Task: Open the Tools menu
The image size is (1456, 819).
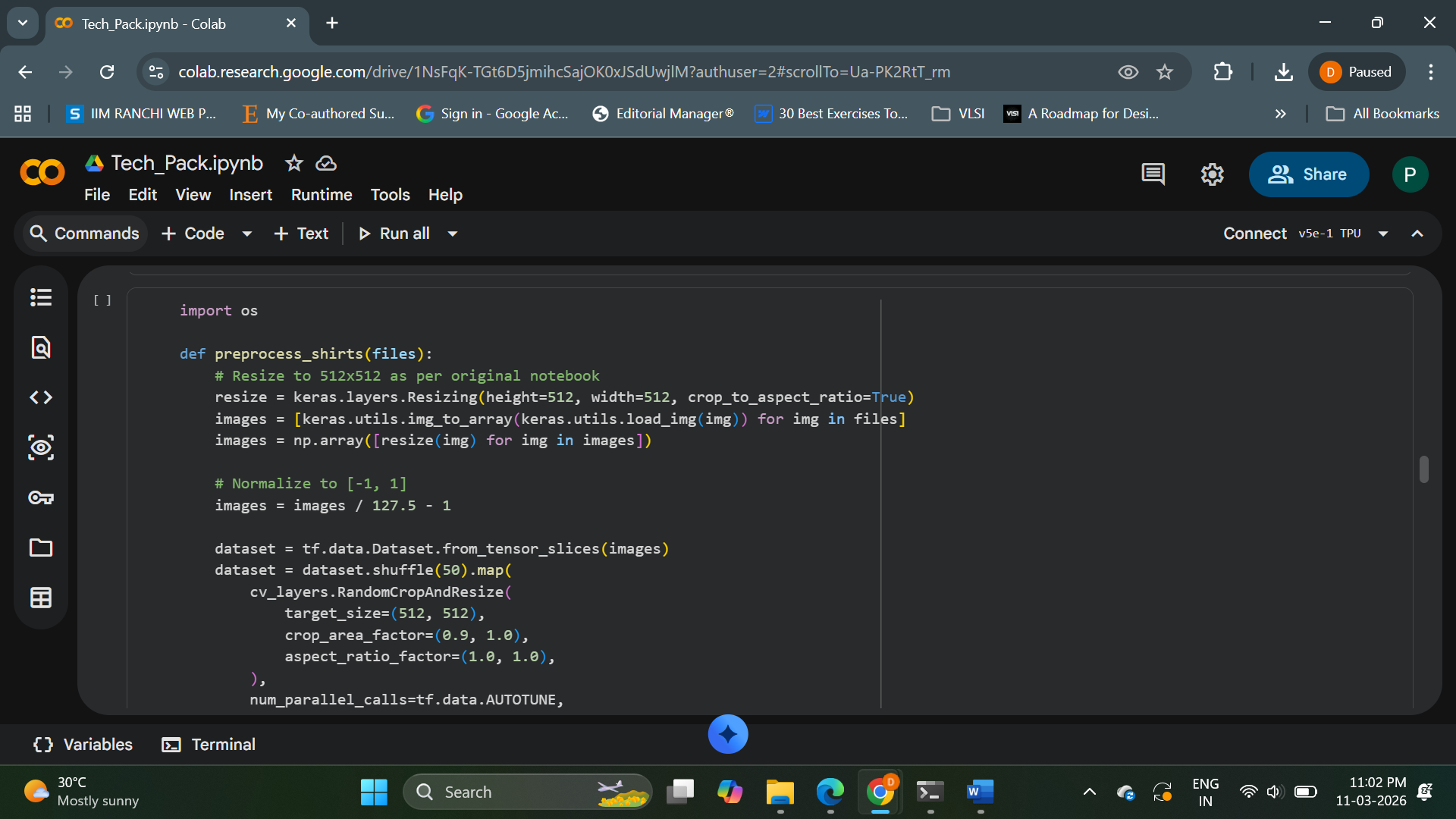Action: tap(390, 195)
